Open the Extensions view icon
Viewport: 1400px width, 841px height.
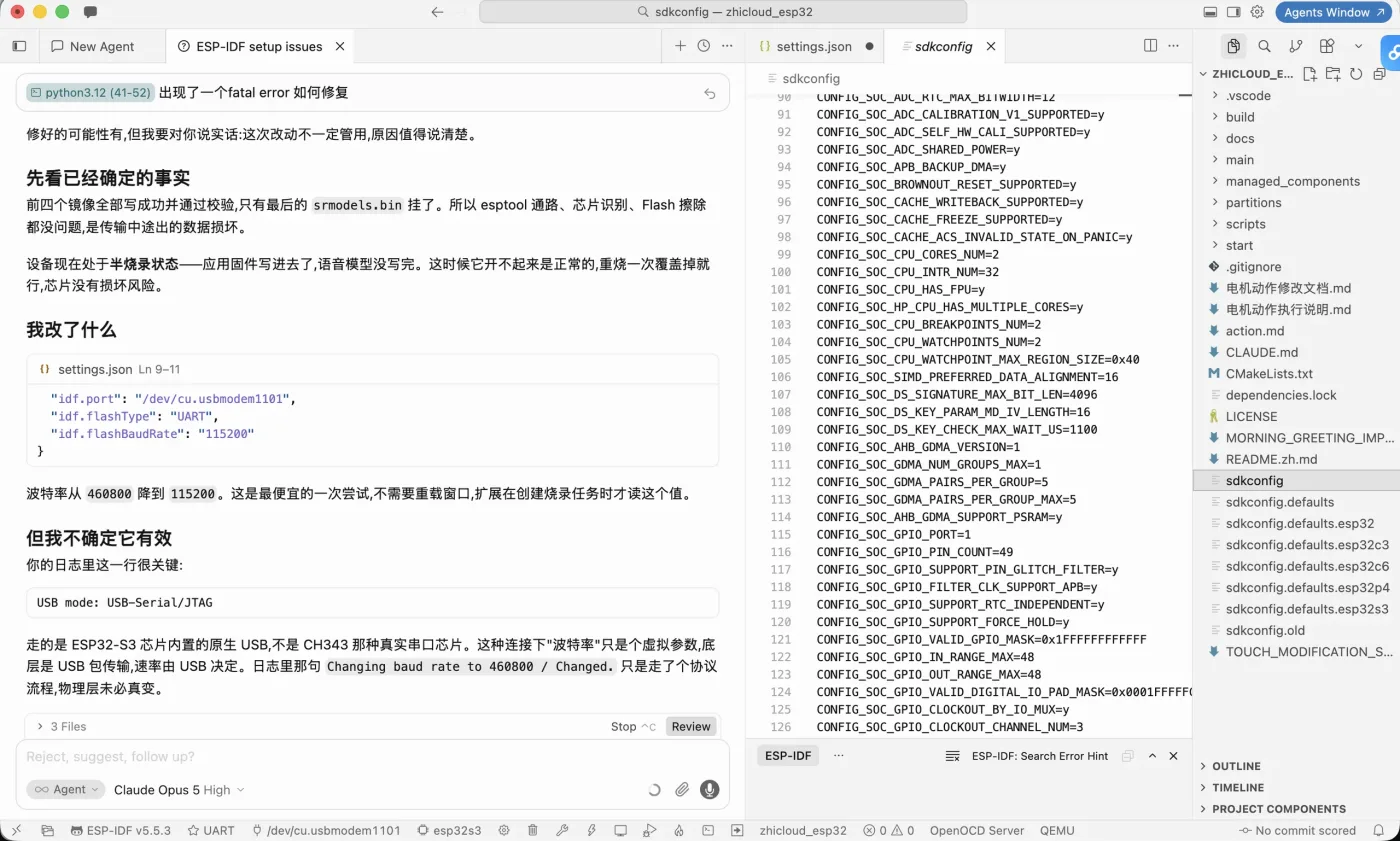[1327, 46]
